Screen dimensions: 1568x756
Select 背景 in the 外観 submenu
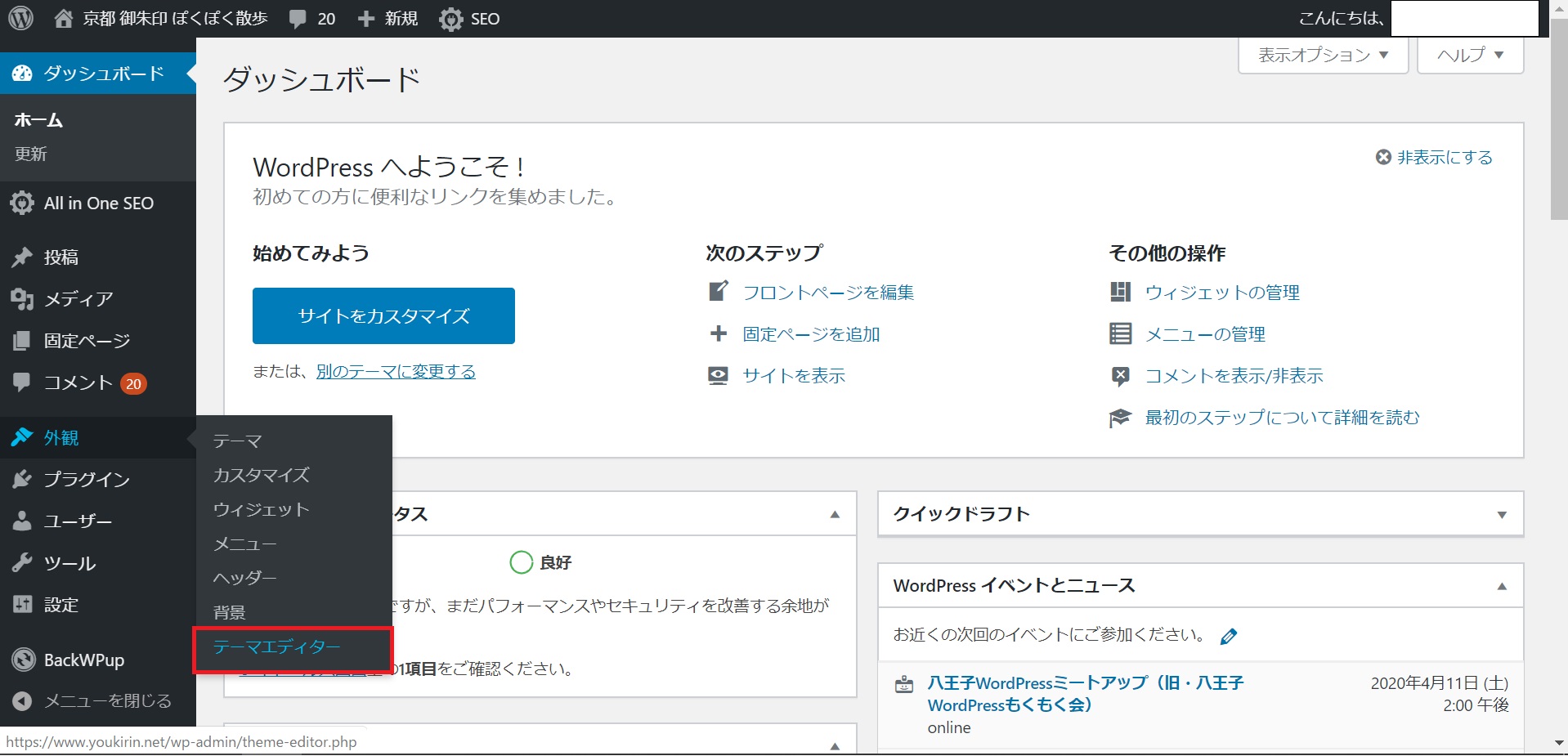229,612
